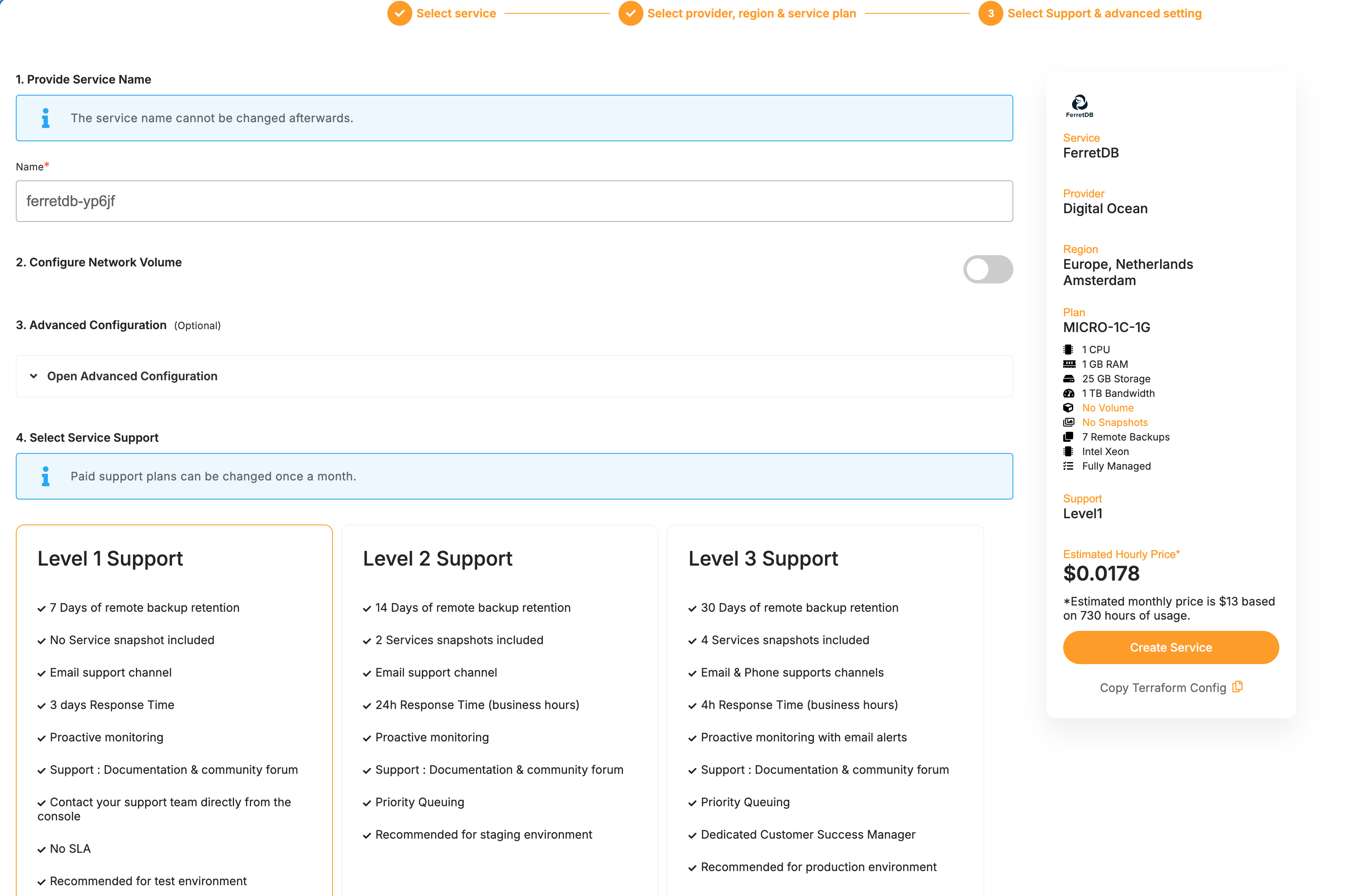1345x896 pixels.
Task: Click the storage drive icon beside 25 GB Storage
Action: (1069, 378)
